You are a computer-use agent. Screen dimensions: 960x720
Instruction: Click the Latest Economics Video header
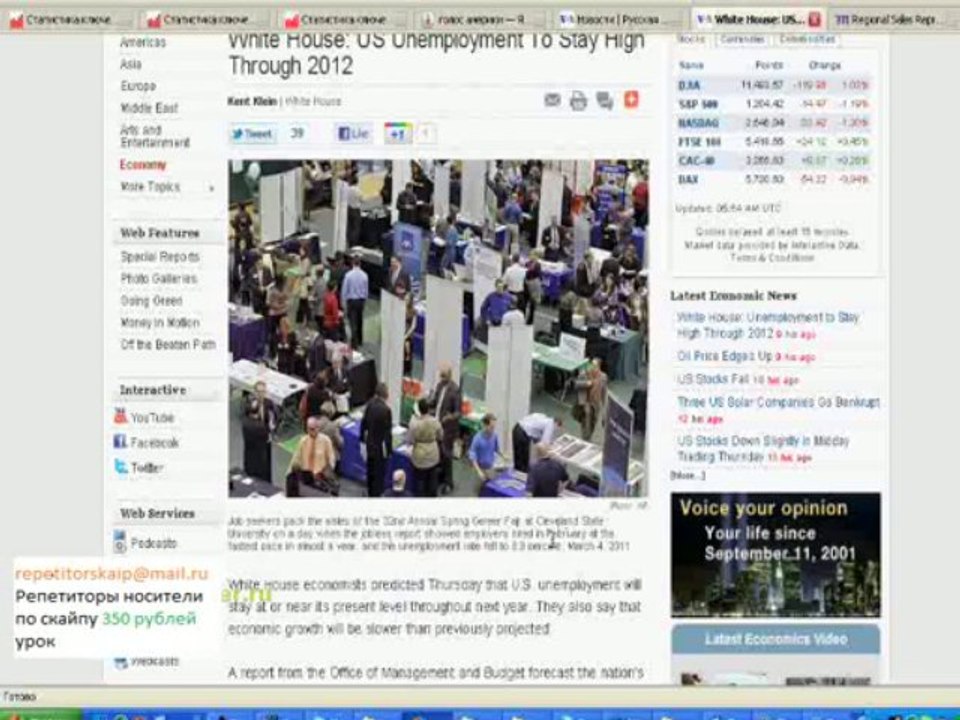click(x=776, y=639)
